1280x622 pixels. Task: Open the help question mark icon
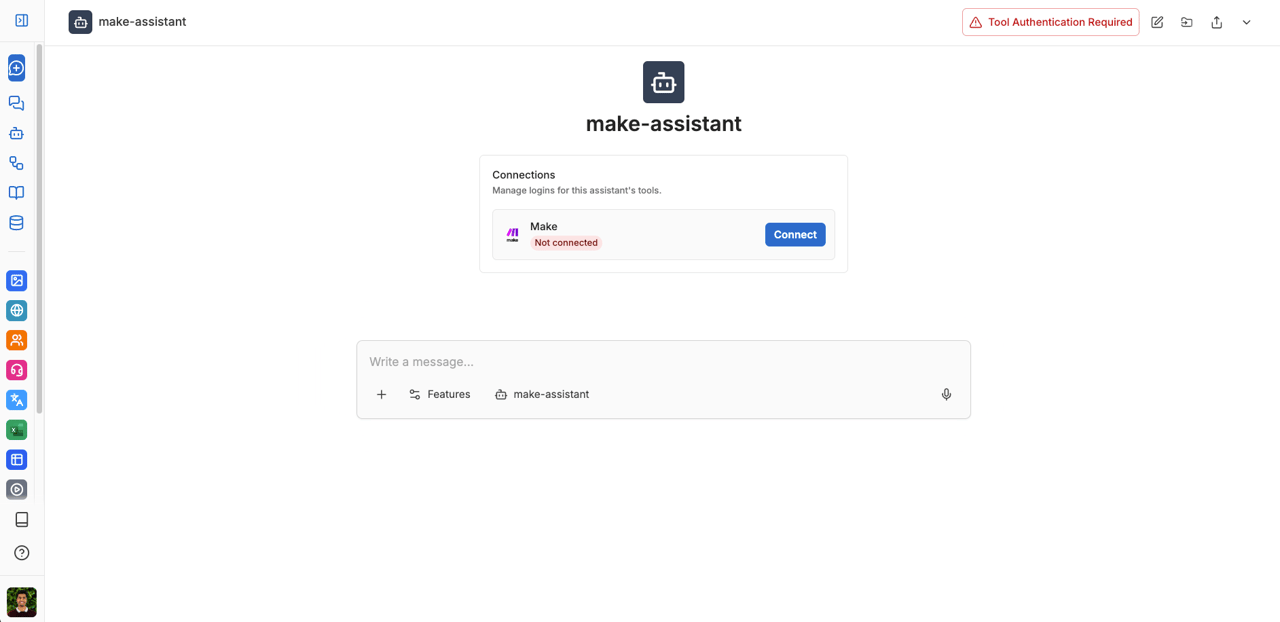pos(21,553)
